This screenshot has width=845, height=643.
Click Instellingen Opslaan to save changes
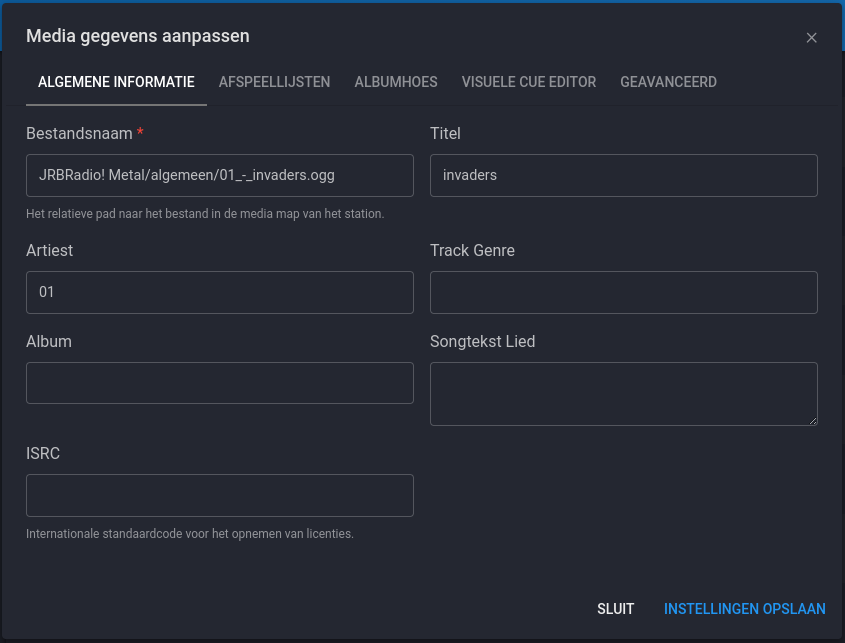[x=744, y=608]
